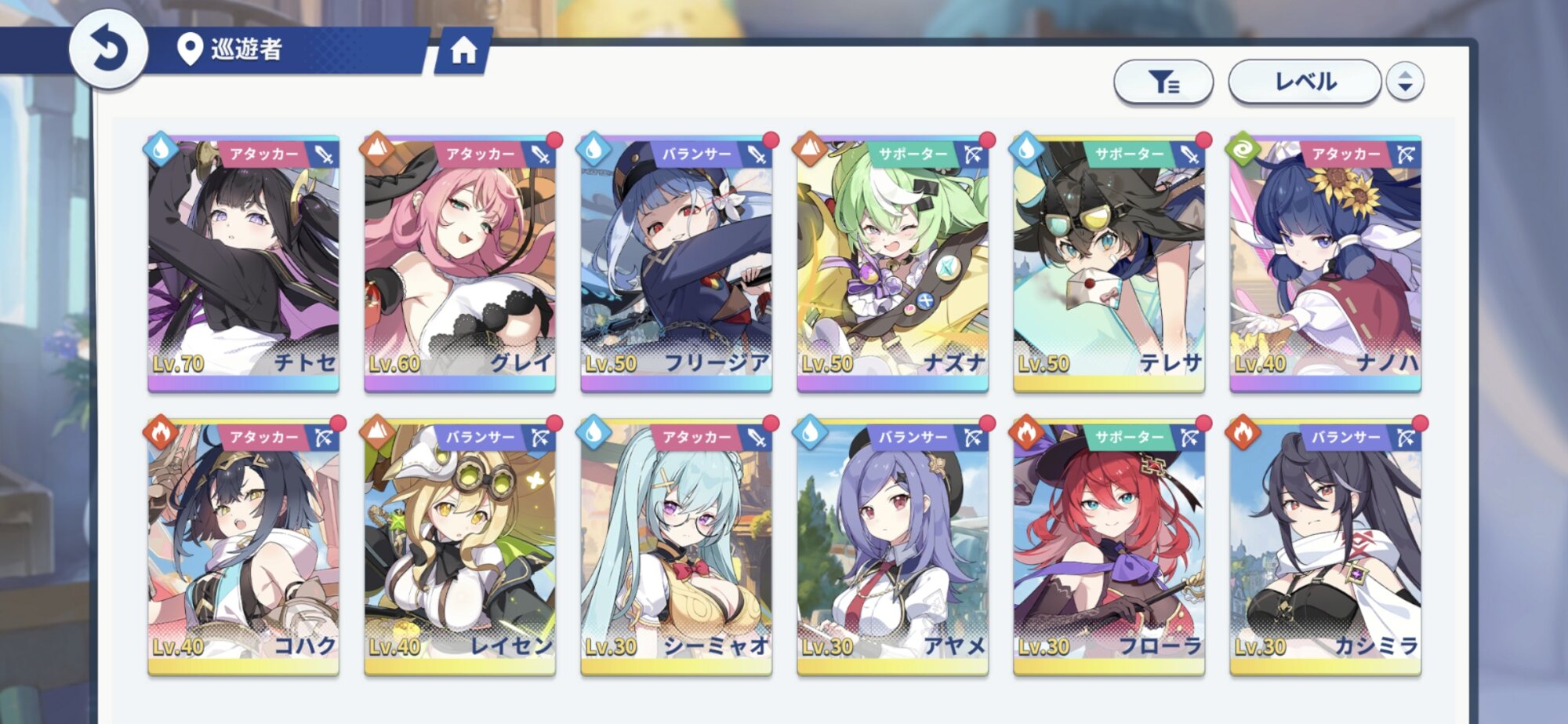Image resolution: width=1568 pixels, height=724 pixels.
Task: Select the チトセ Lv.70 character card
Action: tap(243, 264)
